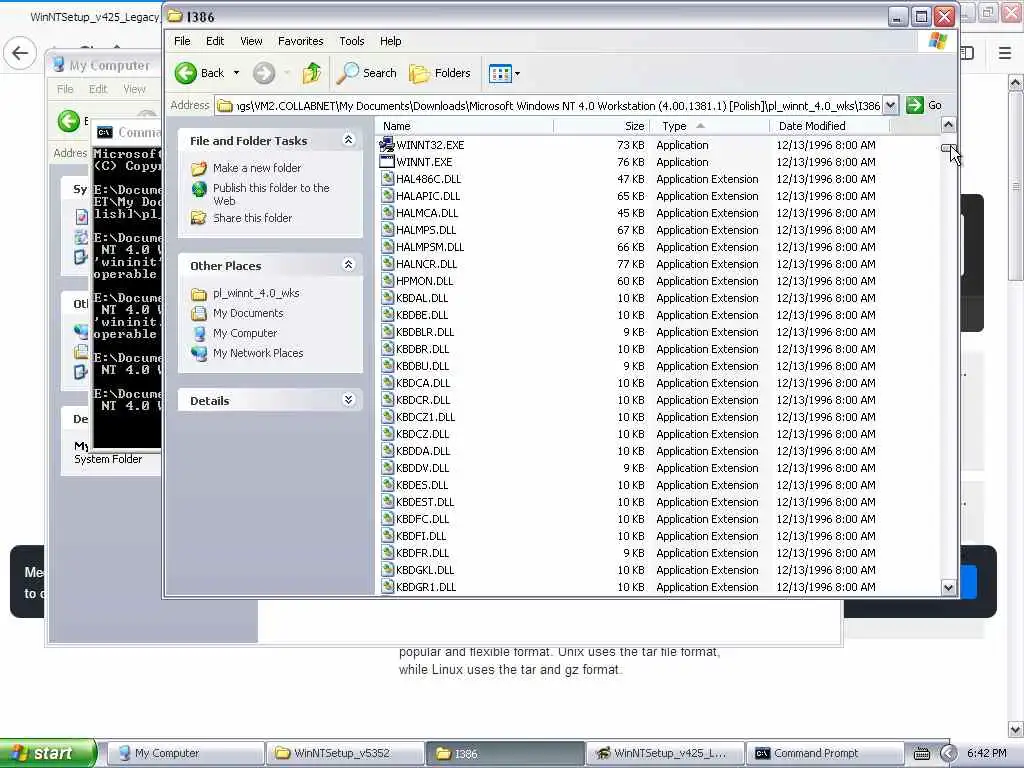Open the Views button menu

[x=504, y=73]
